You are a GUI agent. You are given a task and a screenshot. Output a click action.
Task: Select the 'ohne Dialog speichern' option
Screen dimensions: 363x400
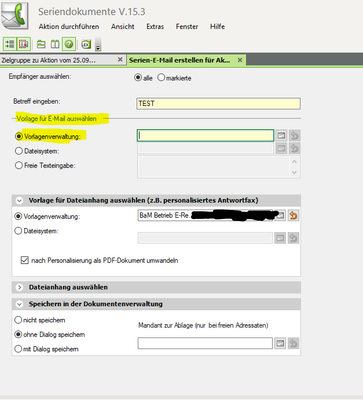click(18, 334)
